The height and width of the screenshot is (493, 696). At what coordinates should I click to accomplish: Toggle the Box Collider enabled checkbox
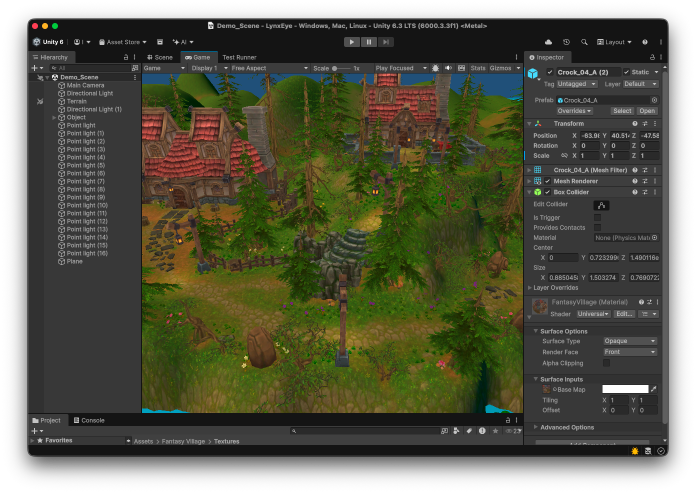pyautogui.click(x=547, y=192)
